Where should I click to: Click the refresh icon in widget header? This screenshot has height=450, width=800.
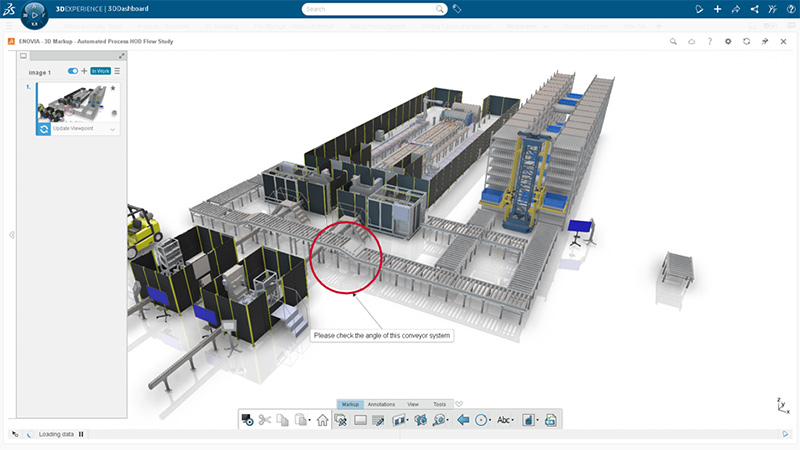(746, 41)
